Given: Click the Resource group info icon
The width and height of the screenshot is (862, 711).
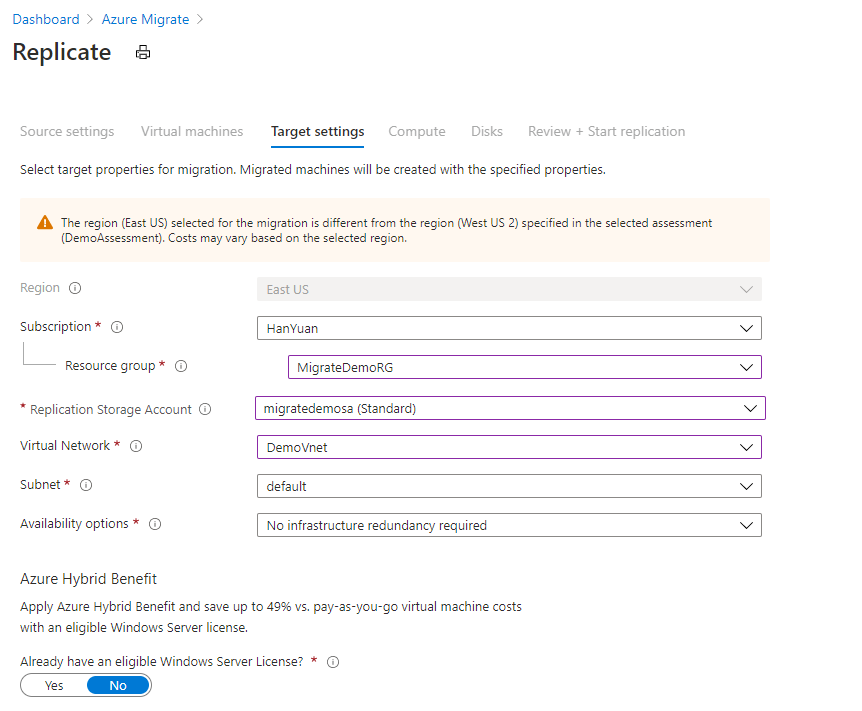Looking at the screenshot, I should pos(181,366).
